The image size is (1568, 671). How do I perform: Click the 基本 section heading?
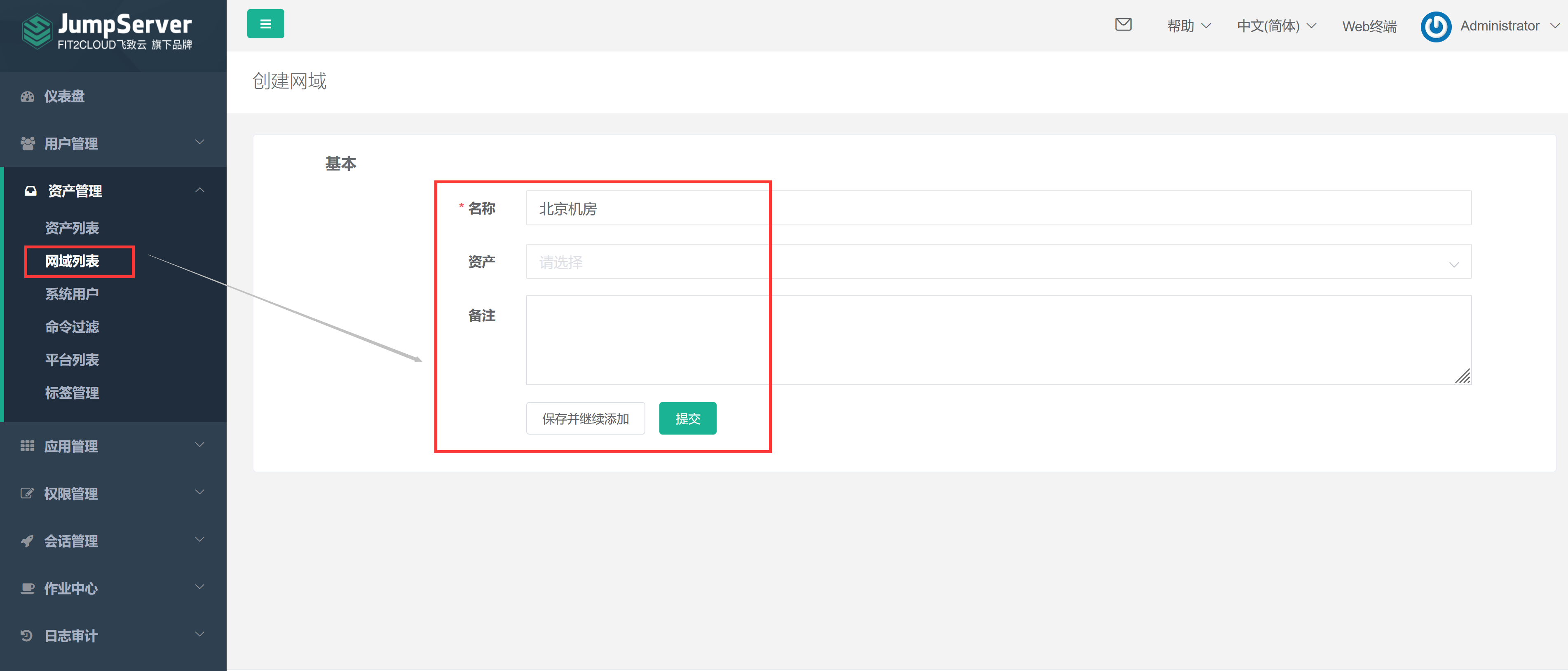point(340,163)
